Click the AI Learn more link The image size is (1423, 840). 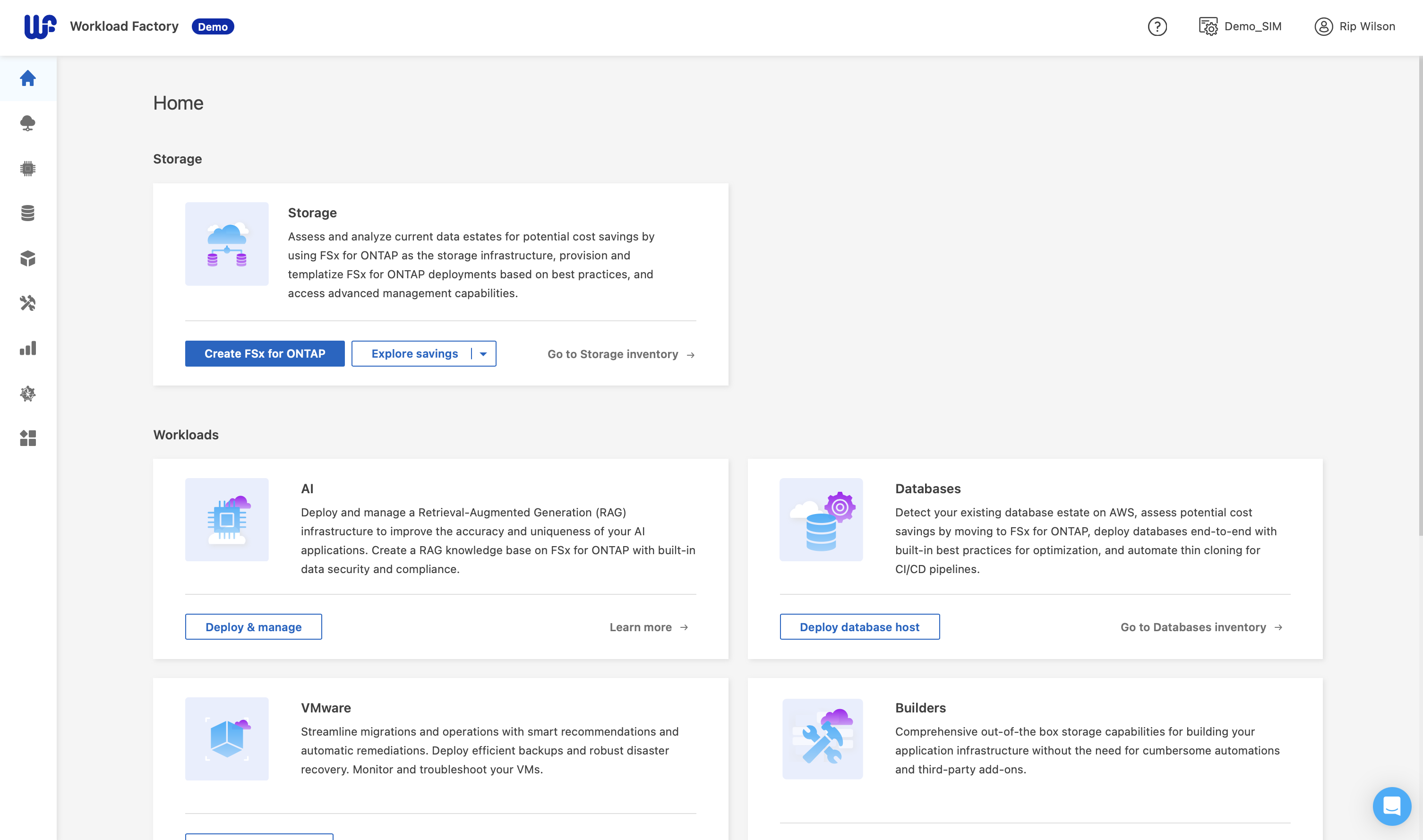[648, 627]
